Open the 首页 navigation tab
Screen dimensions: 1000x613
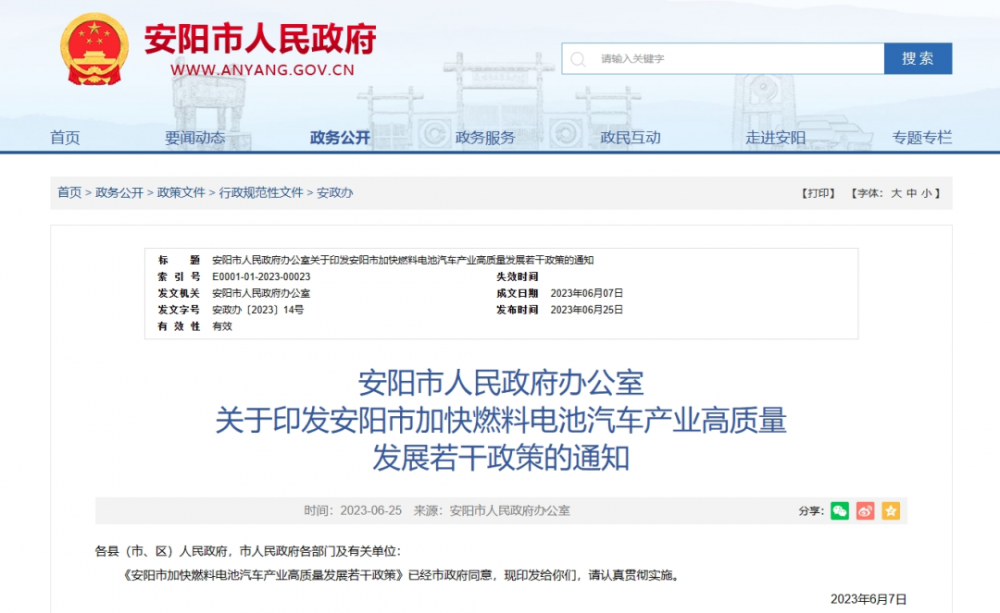tap(65, 138)
